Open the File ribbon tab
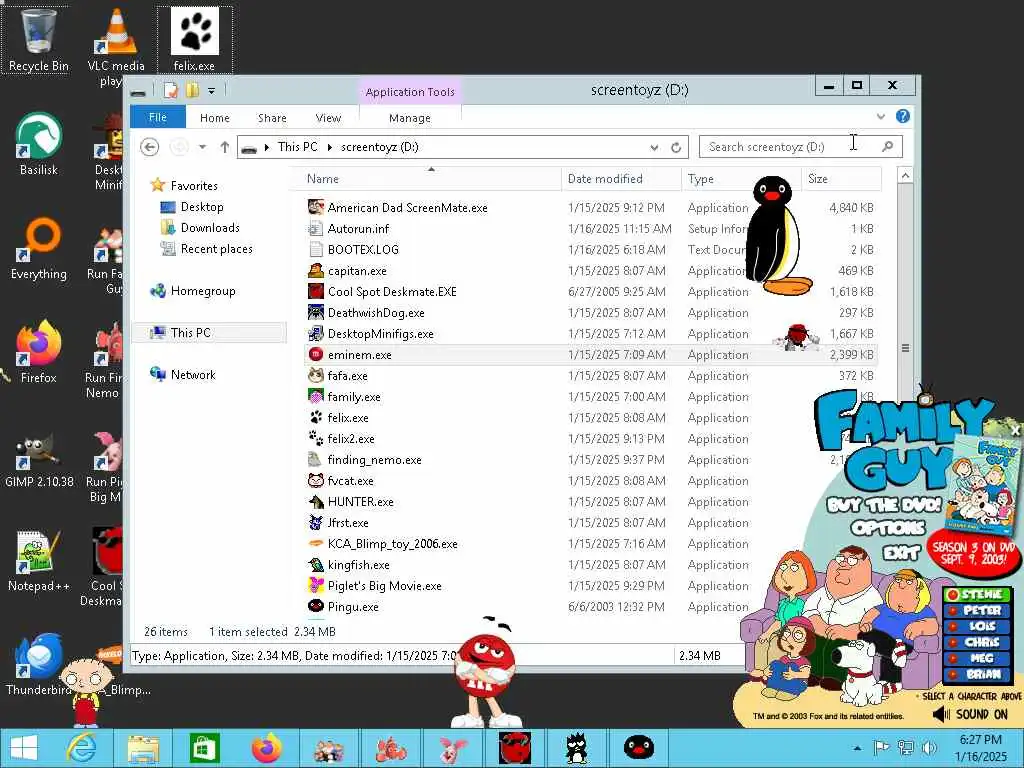This screenshot has width=1024, height=768. tap(158, 118)
